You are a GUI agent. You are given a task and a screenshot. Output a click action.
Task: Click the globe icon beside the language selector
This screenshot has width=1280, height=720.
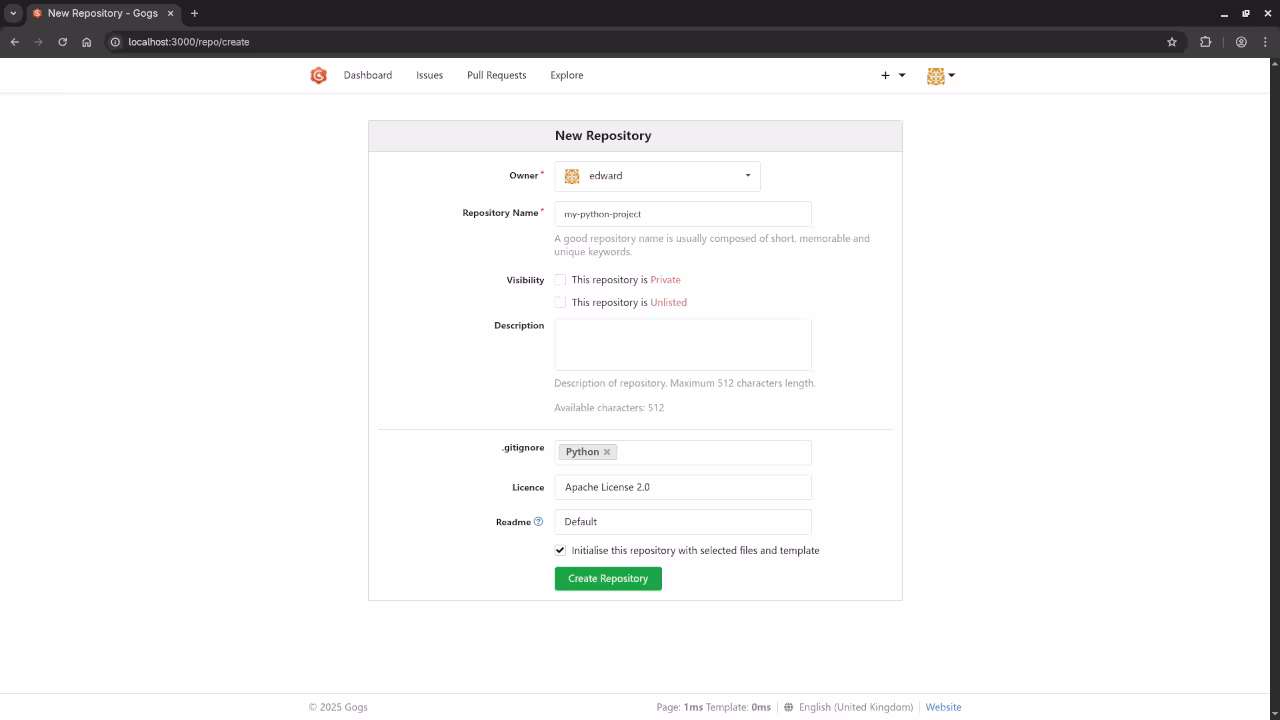click(789, 707)
